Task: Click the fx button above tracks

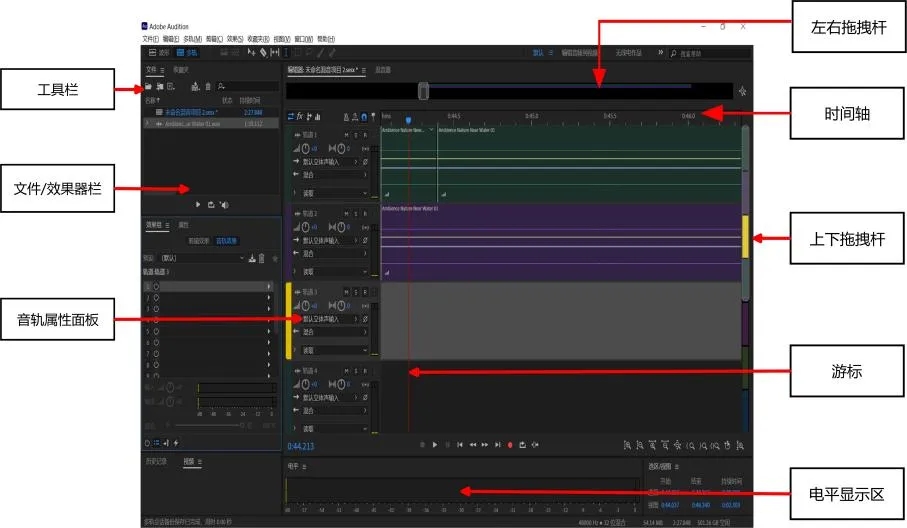Action: tap(300, 116)
